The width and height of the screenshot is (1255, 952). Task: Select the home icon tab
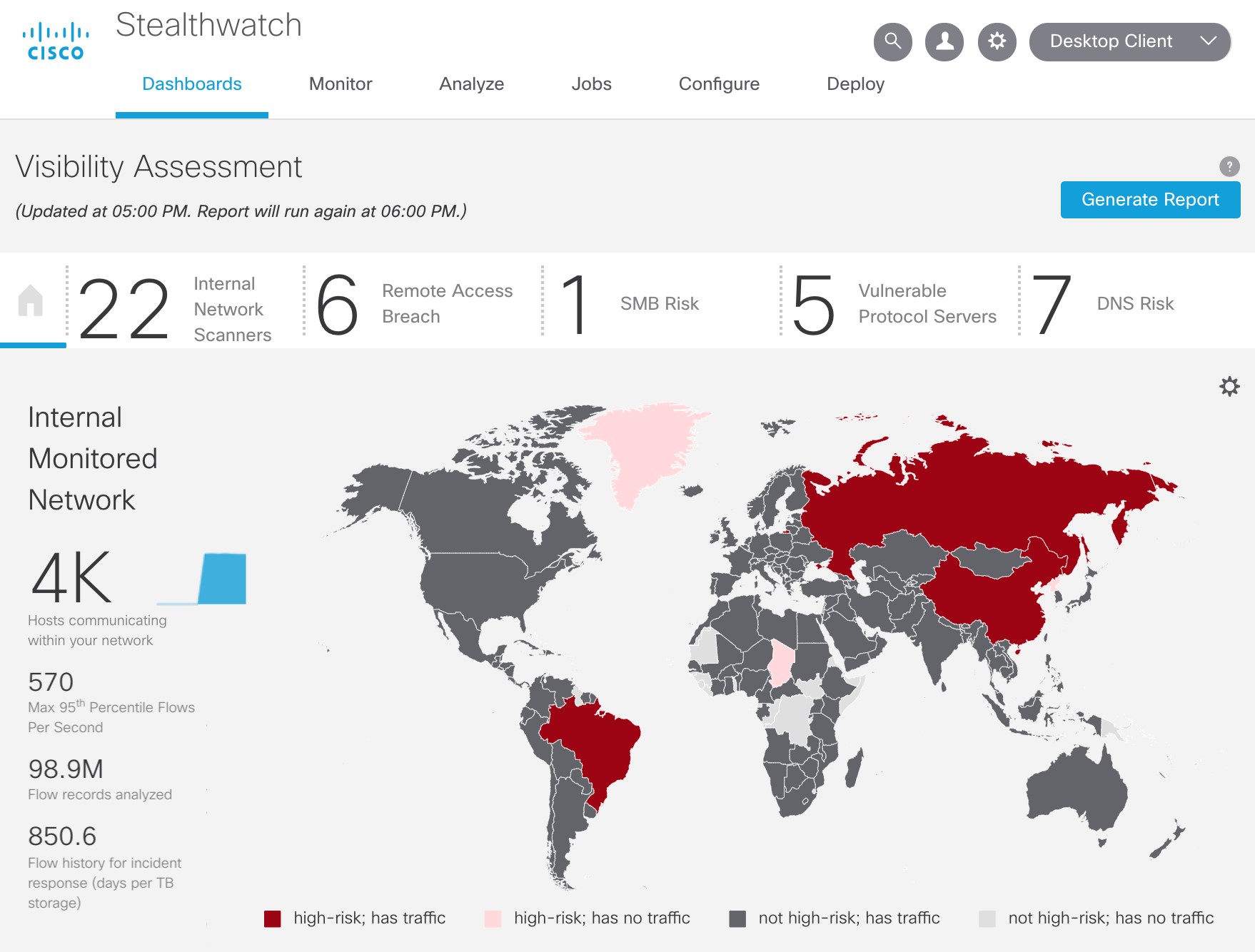pos(31,301)
